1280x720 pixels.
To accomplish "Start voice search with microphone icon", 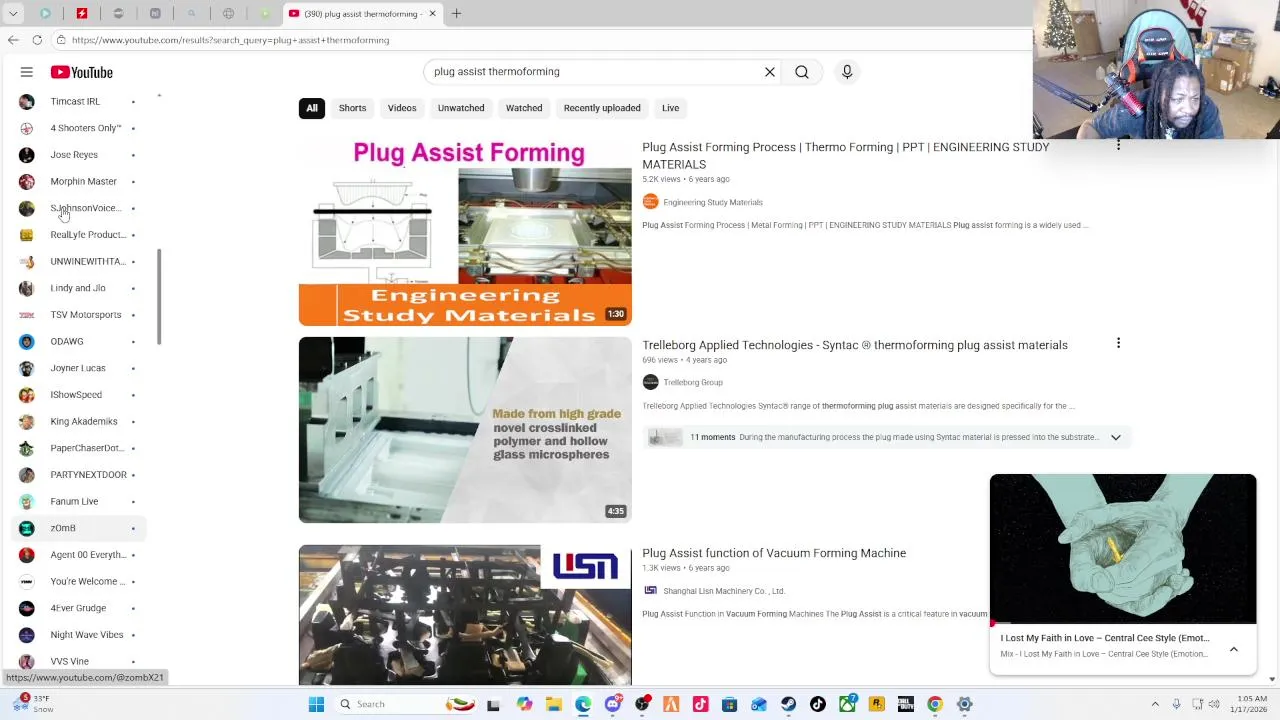I will tap(847, 72).
